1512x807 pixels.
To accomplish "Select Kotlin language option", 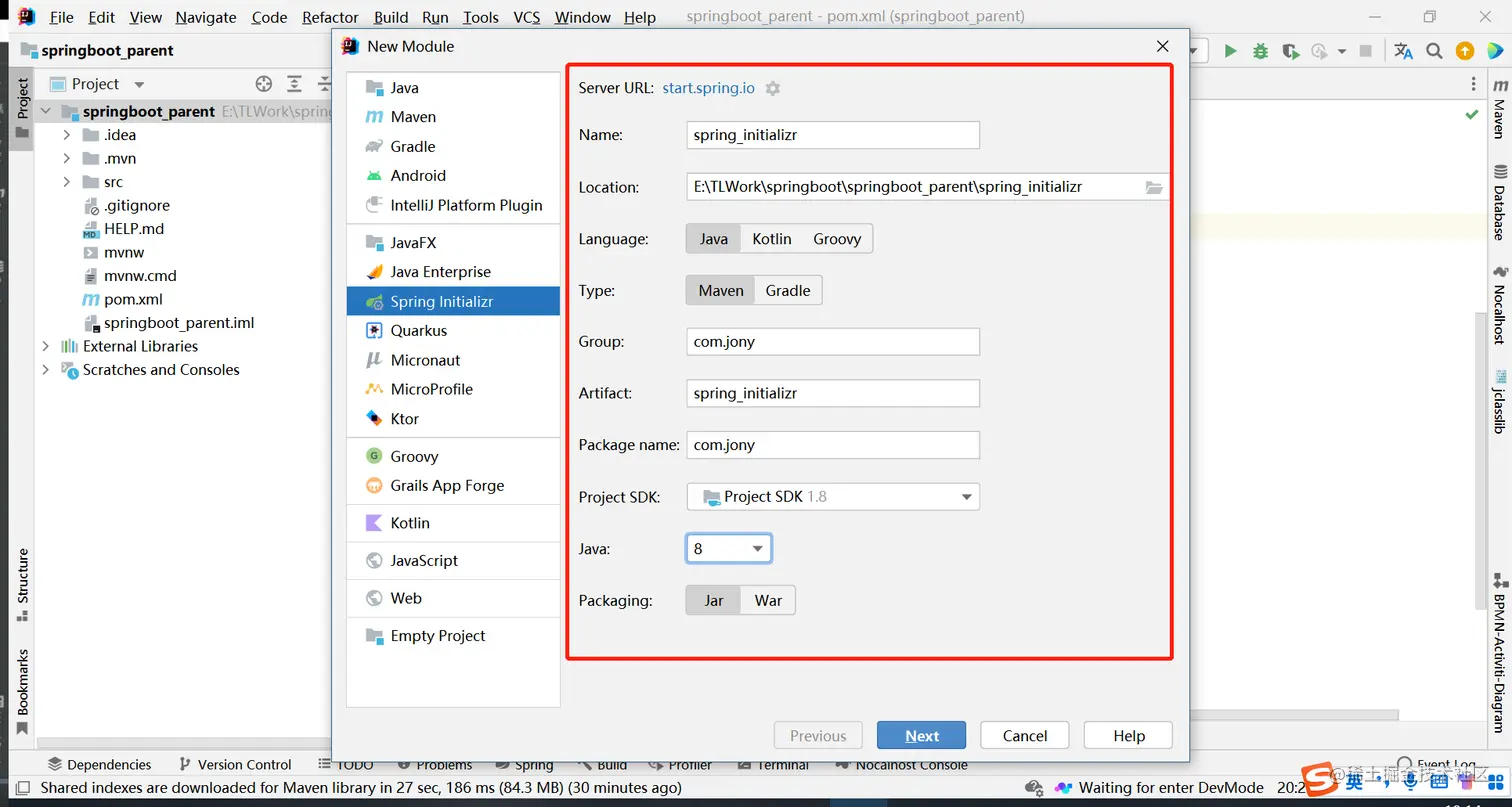I will click(771, 239).
